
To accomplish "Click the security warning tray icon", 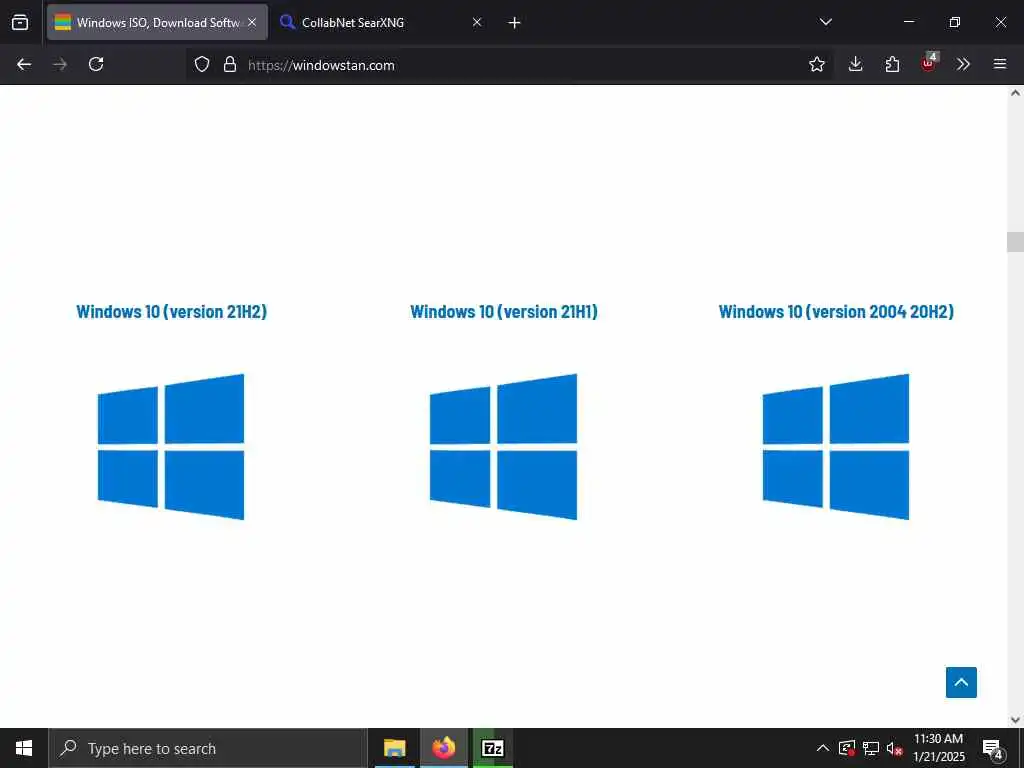I will pos(847,748).
